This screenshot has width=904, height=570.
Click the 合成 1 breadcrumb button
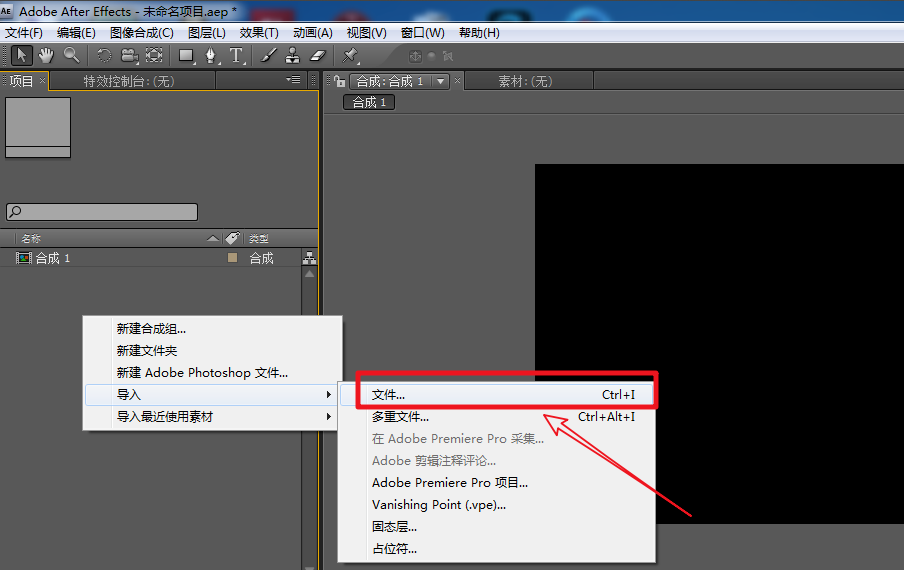(369, 103)
